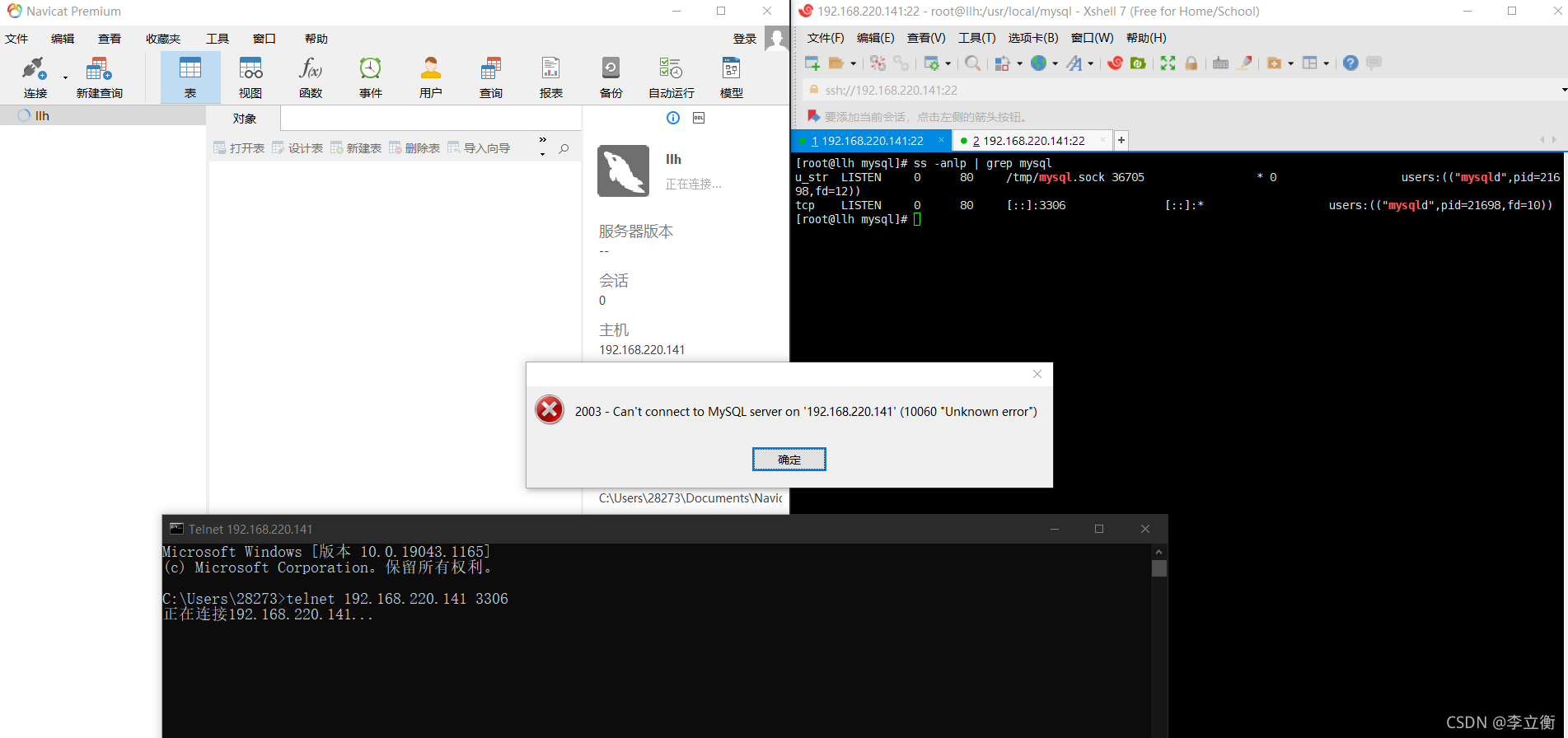This screenshot has width=1568, height=738.
Task: Open the 连接 dropdown arrow in Navicat
Action: tap(65, 78)
